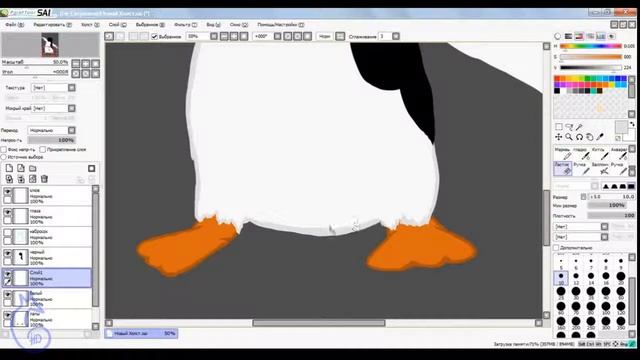
Task: Hide the топ layer's eye
Action: point(7,191)
